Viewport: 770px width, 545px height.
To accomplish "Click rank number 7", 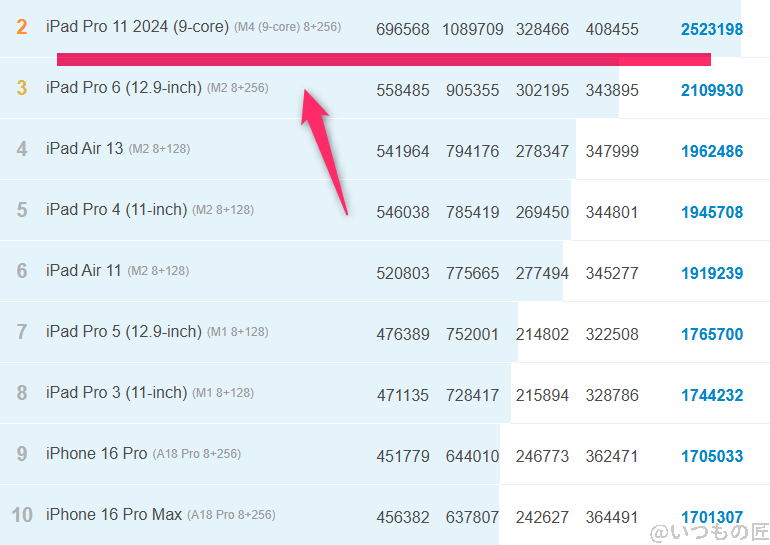I will click(22, 332).
